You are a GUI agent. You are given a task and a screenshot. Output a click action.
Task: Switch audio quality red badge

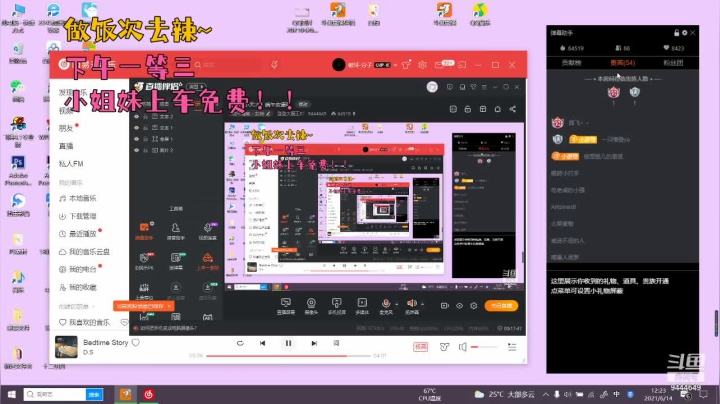421,347
